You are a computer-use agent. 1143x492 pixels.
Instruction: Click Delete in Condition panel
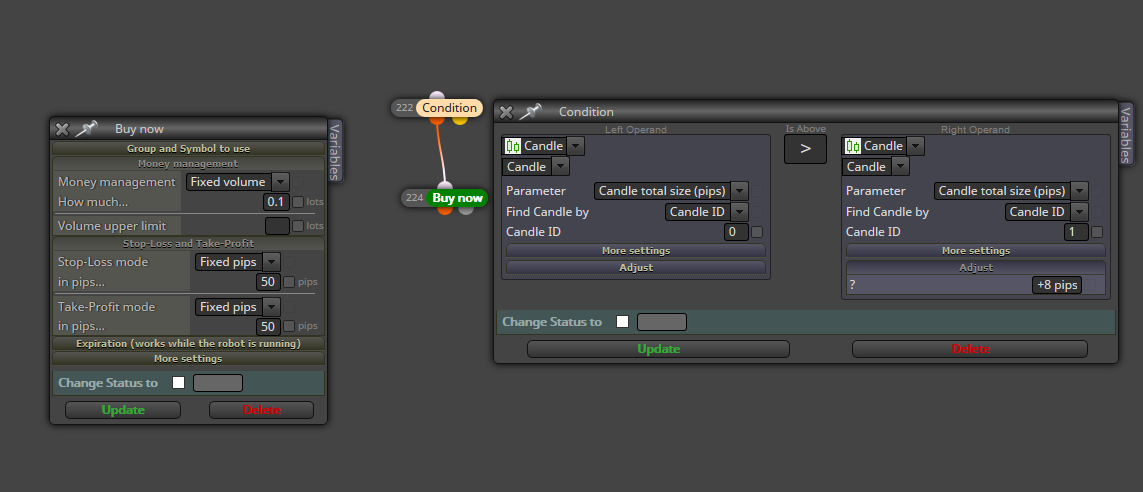click(x=970, y=349)
